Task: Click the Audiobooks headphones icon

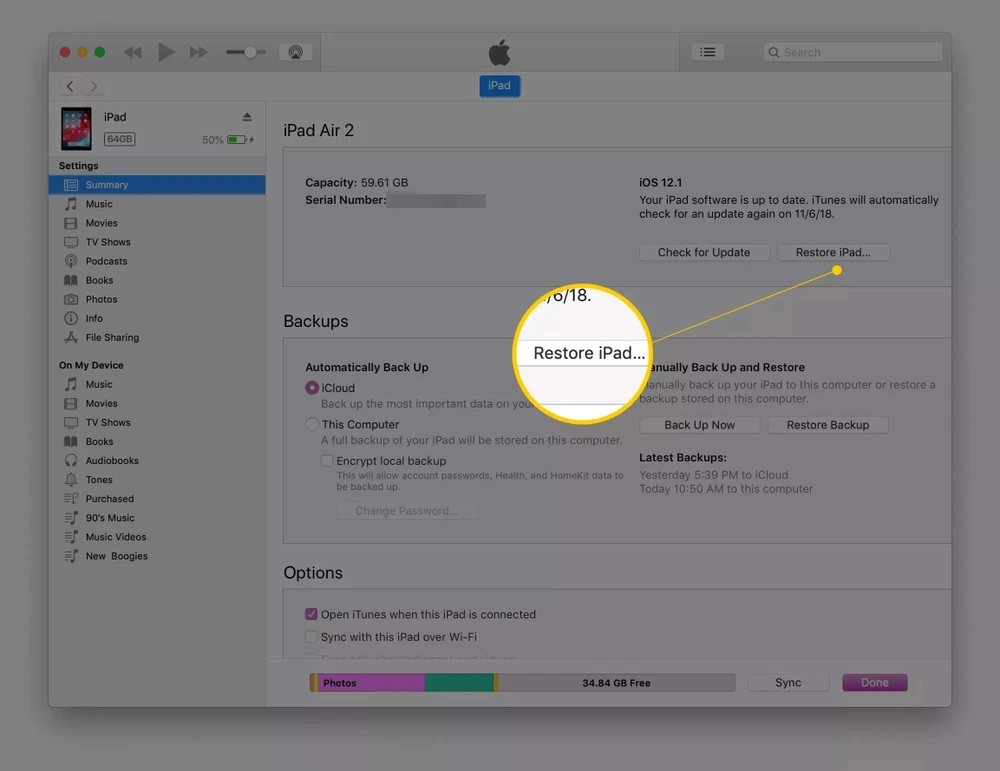Action: pyautogui.click(x=71, y=460)
